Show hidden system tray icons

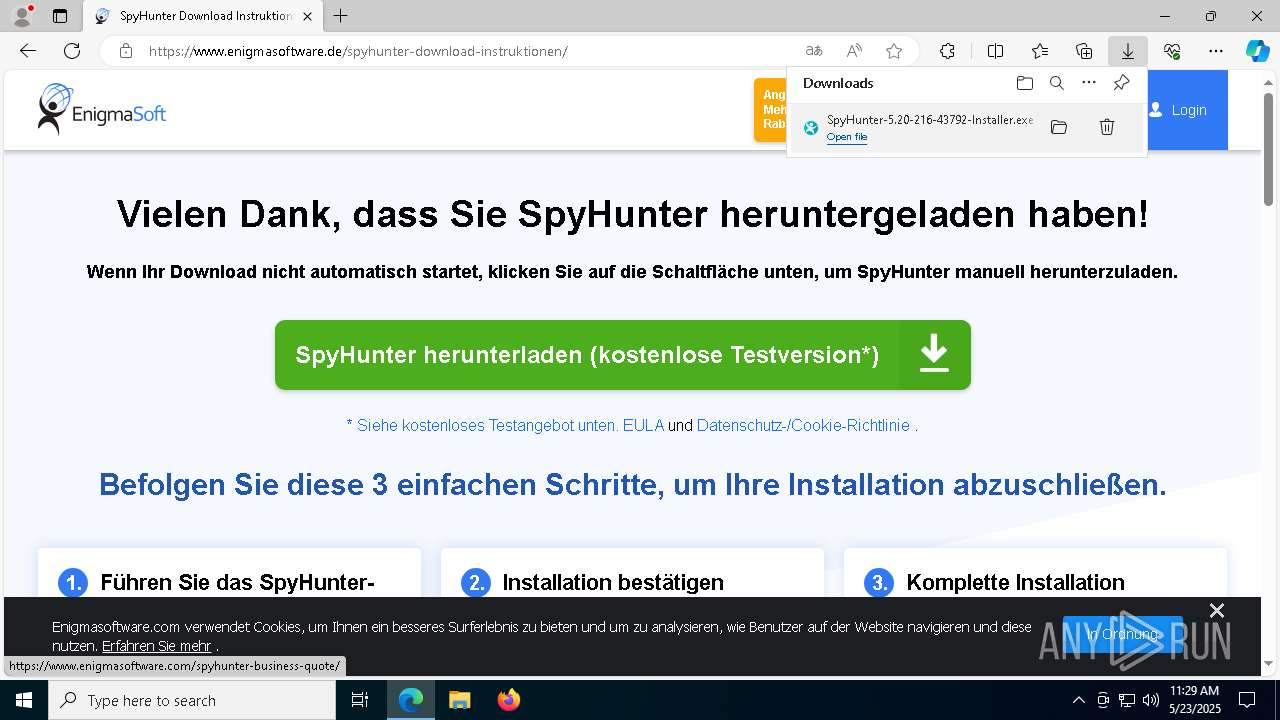pos(1078,700)
